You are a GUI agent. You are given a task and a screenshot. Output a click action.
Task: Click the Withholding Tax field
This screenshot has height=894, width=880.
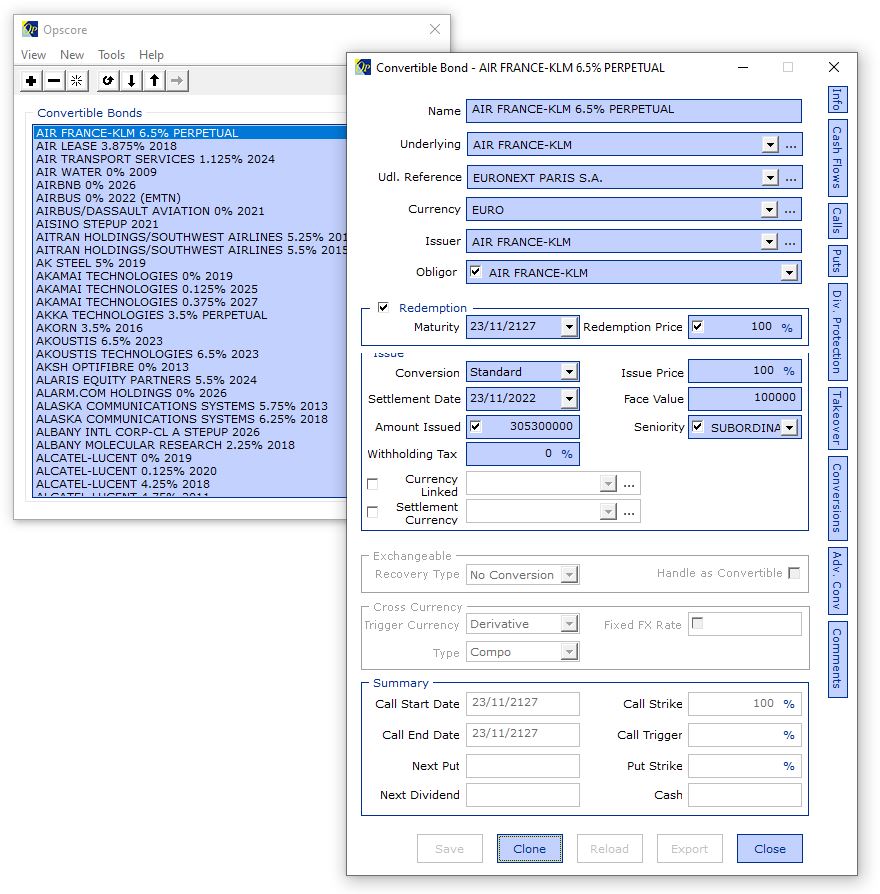pyautogui.click(x=522, y=454)
